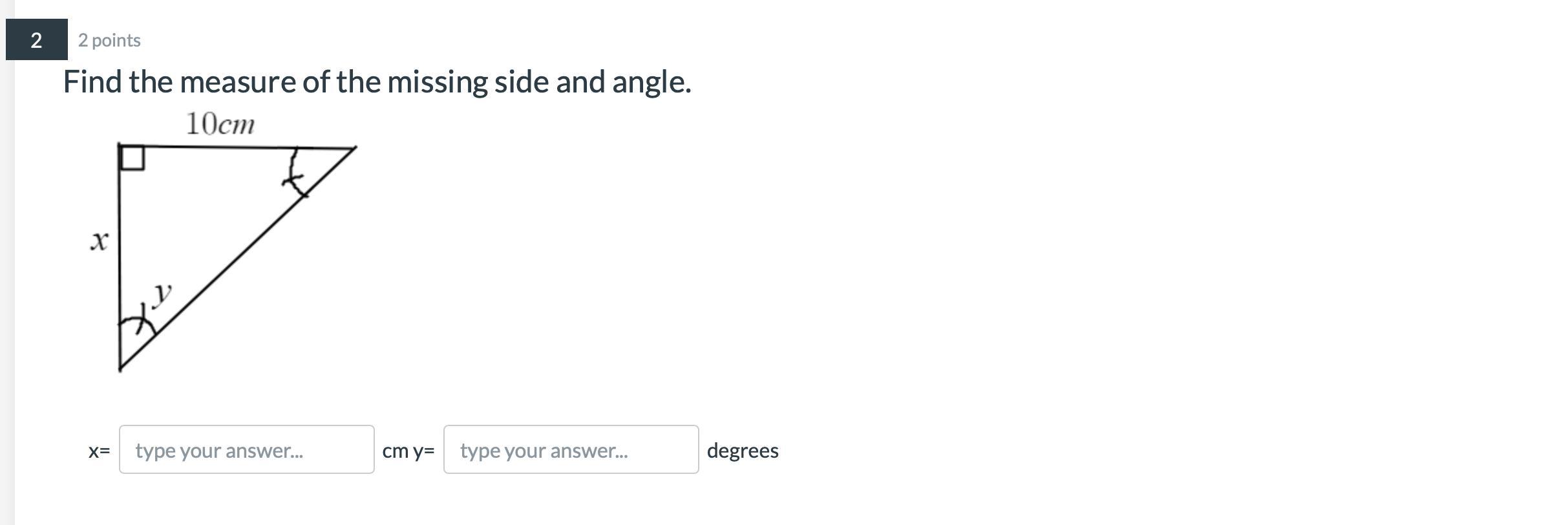The height and width of the screenshot is (525, 1568).
Task: Click the bottom vertex of the triangle
Action: click(x=120, y=370)
